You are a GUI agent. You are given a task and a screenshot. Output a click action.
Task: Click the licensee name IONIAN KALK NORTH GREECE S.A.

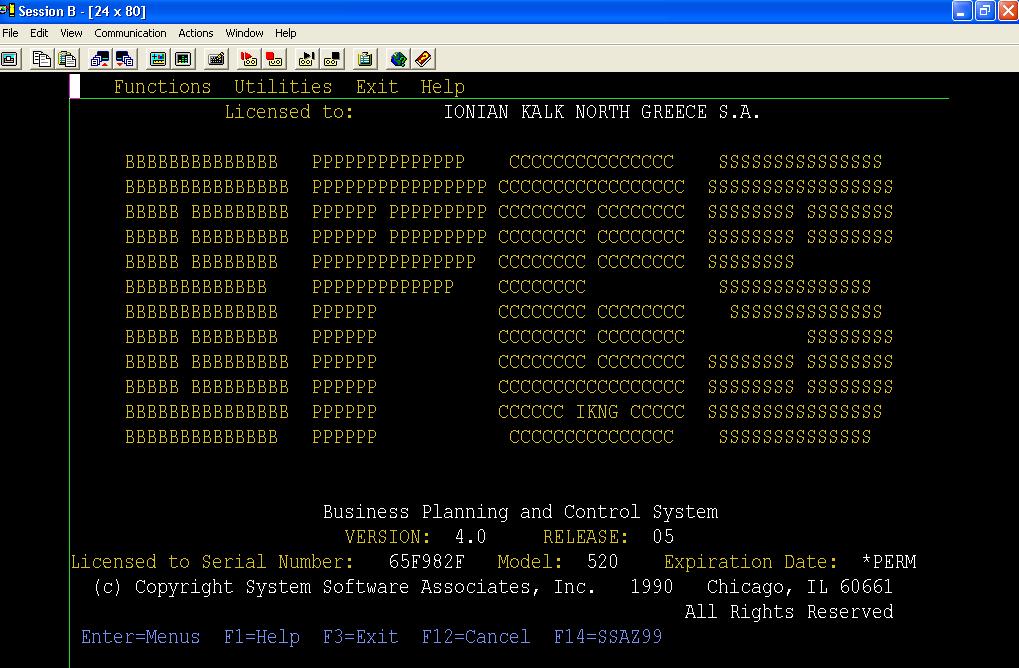(x=602, y=112)
